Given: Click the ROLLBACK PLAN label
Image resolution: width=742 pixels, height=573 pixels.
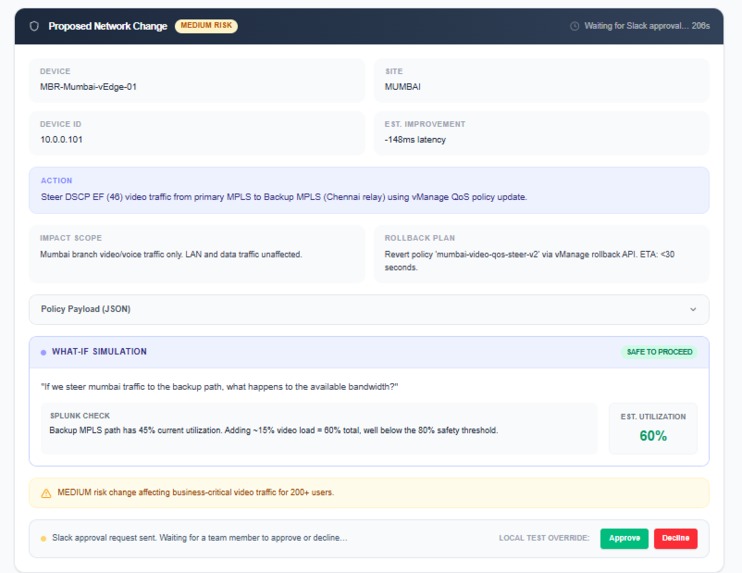Looking at the screenshot, I should pyautogui.click(x=420, y=238).
